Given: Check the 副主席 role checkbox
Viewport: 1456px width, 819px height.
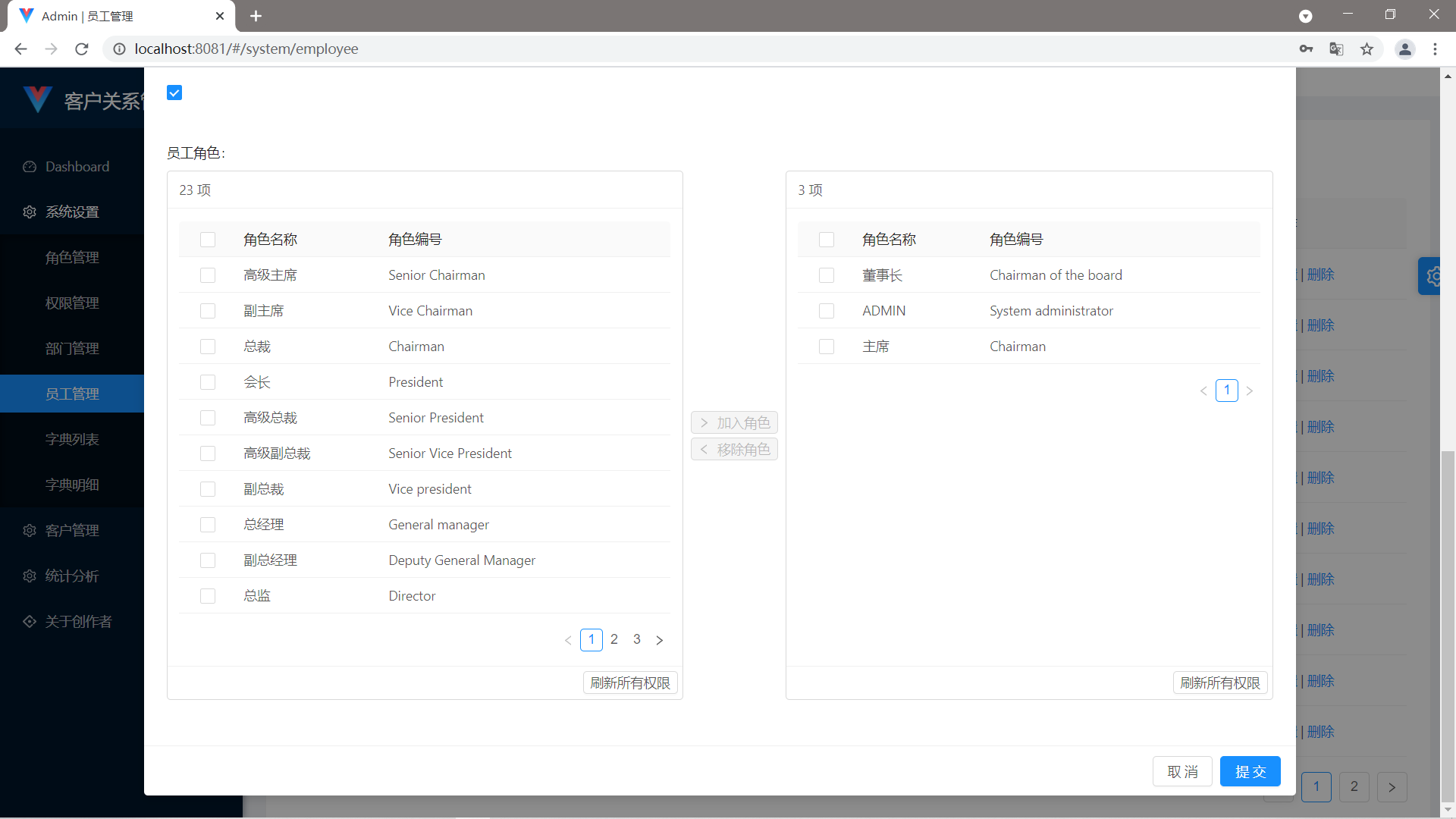Looking at the screenshot, I should [x=208, y=311].
